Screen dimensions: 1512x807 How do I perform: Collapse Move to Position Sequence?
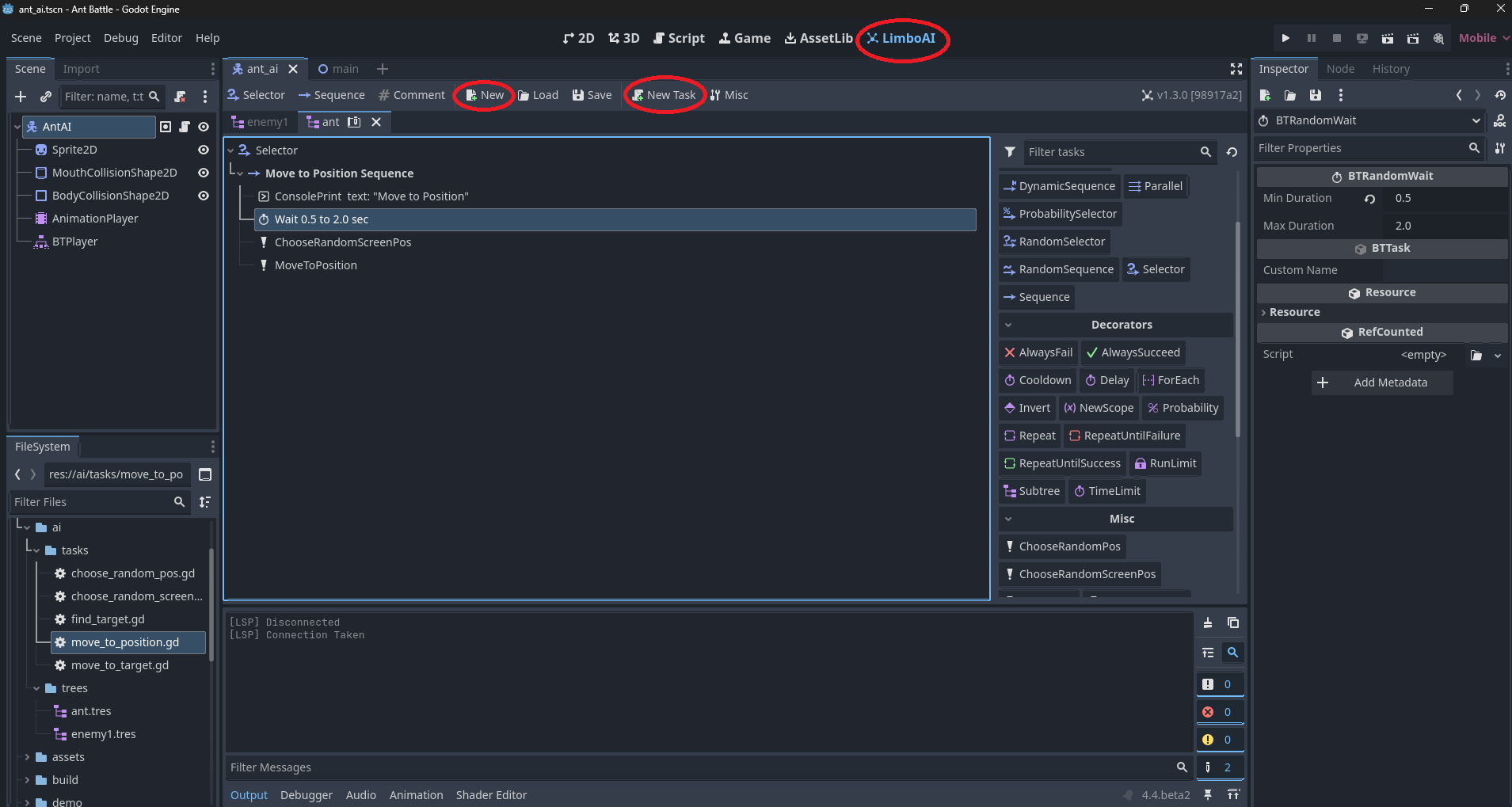(x=240, y=173)
